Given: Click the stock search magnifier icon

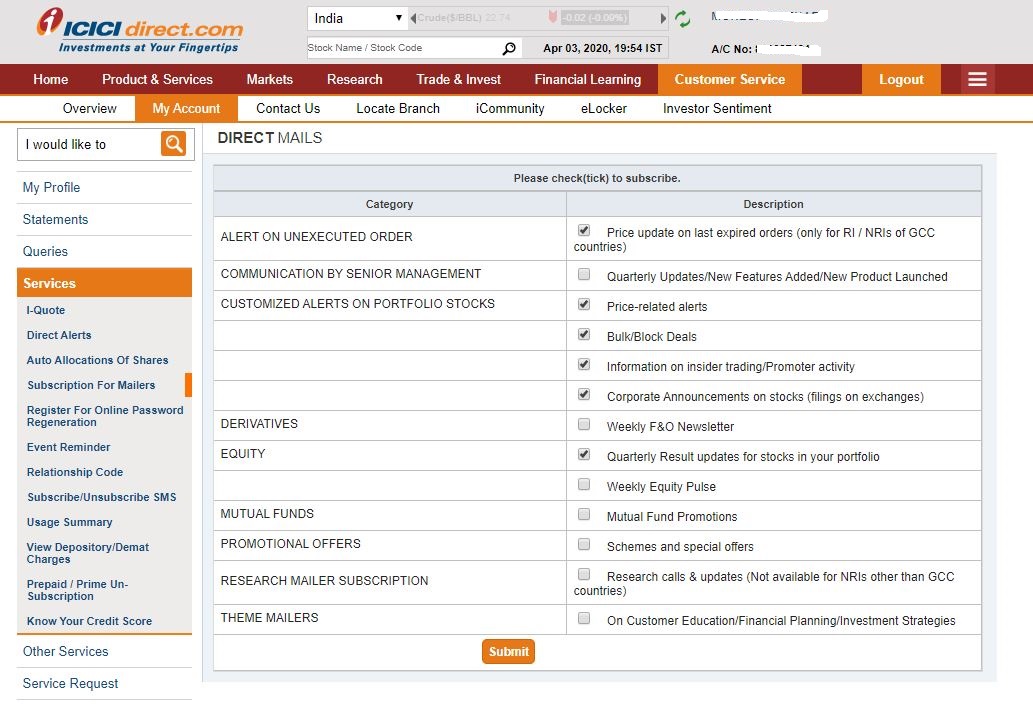Looking at the screenshot, I should [x=509, y=48].
